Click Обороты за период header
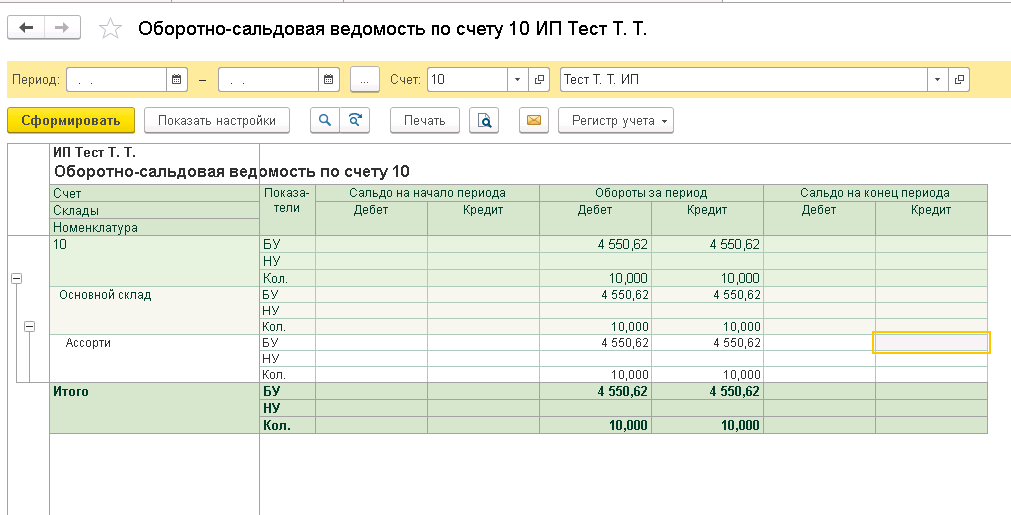 click(651, 193)
